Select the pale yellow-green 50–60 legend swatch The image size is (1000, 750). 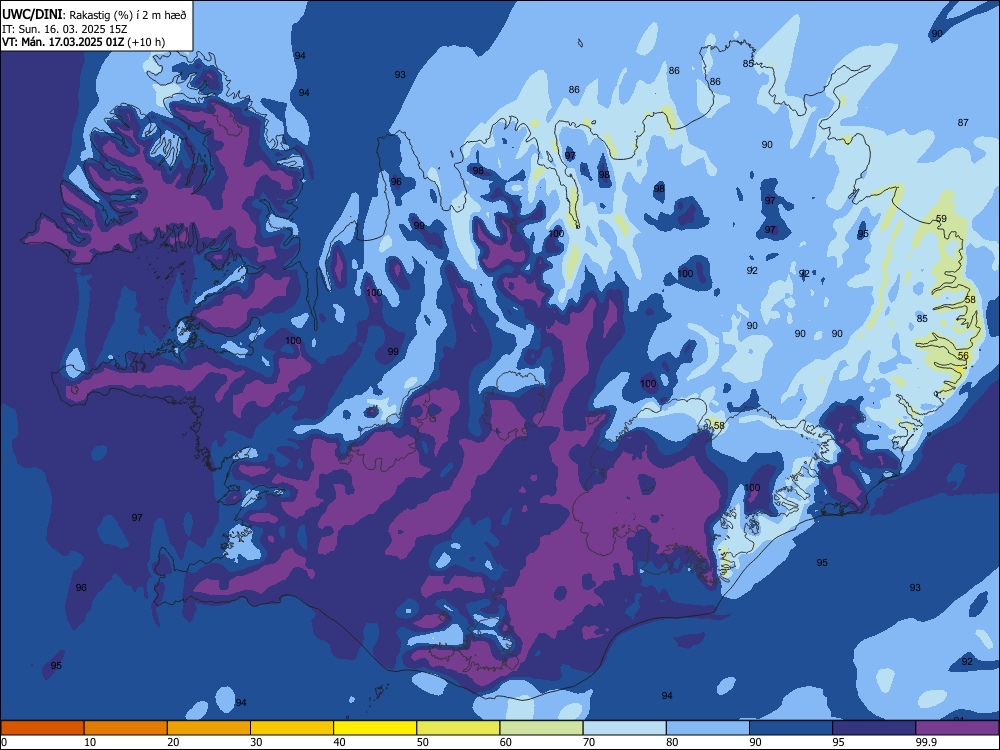coord(458,728)
